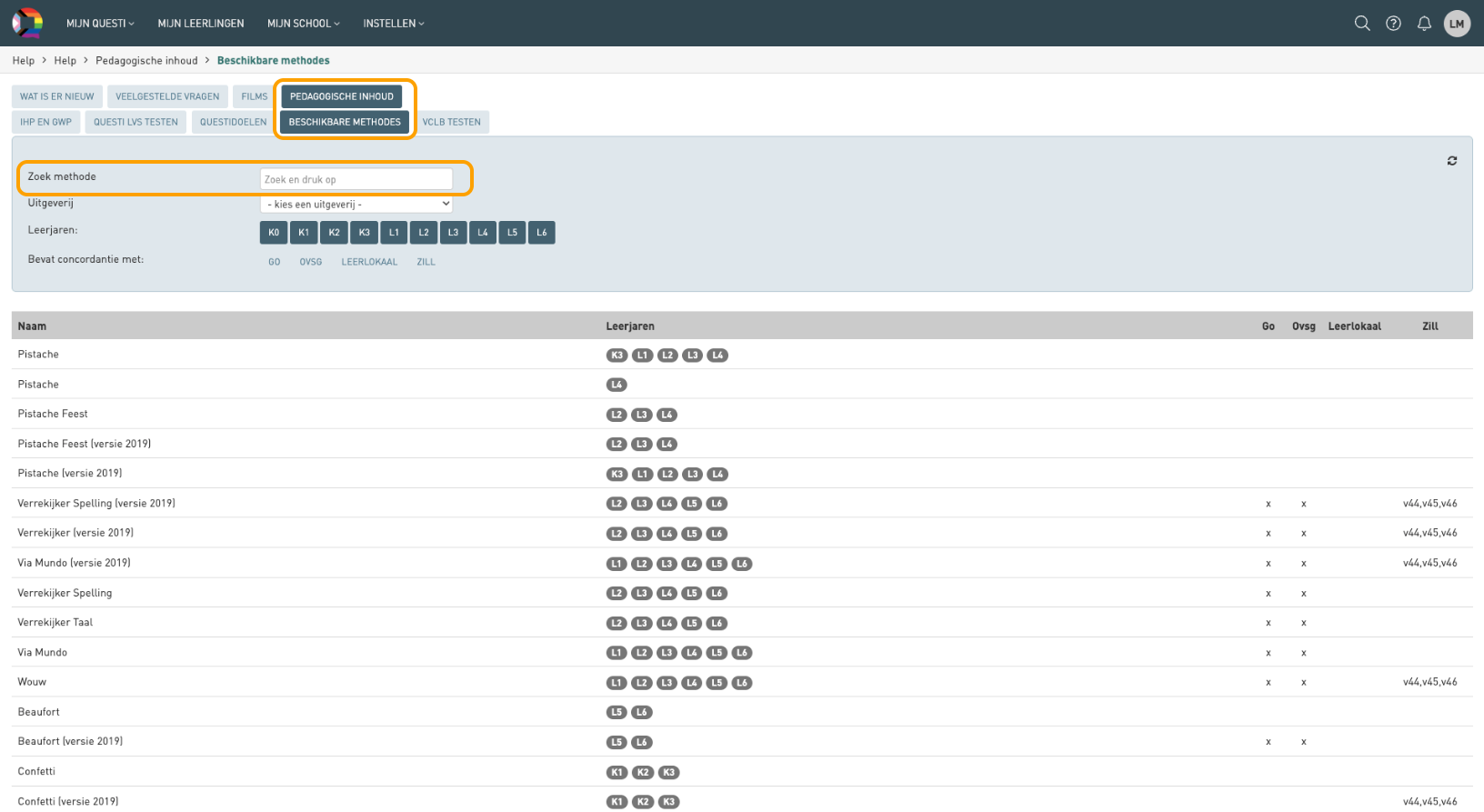Toggle the L3 leerjaar filter
1484x812 pixels.
(453, 233)
